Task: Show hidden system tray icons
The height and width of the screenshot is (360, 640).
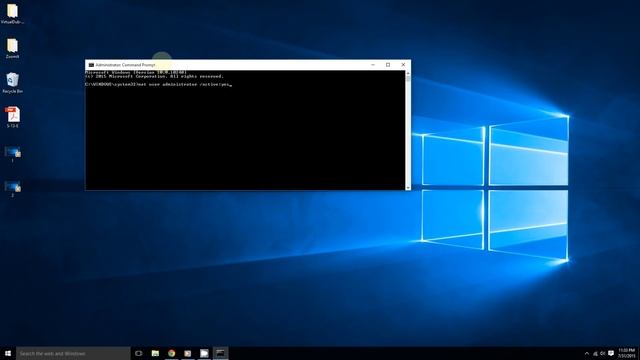Action: (x=587, y=353)
